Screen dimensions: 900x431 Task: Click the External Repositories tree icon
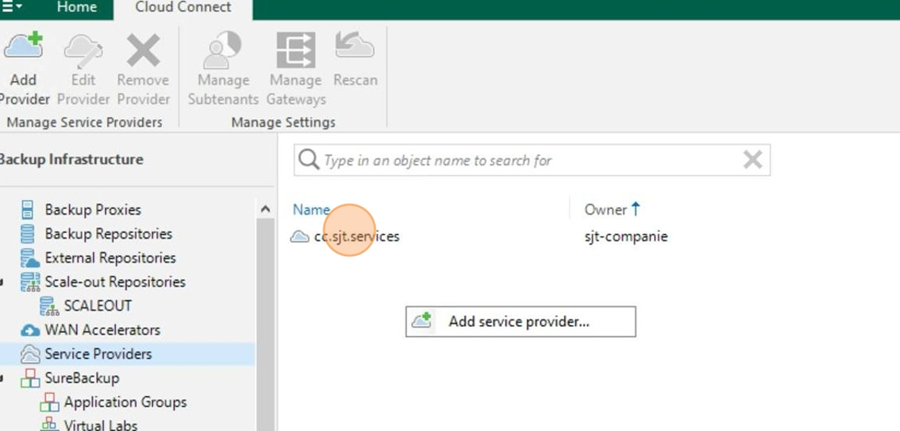pos(29,258)
